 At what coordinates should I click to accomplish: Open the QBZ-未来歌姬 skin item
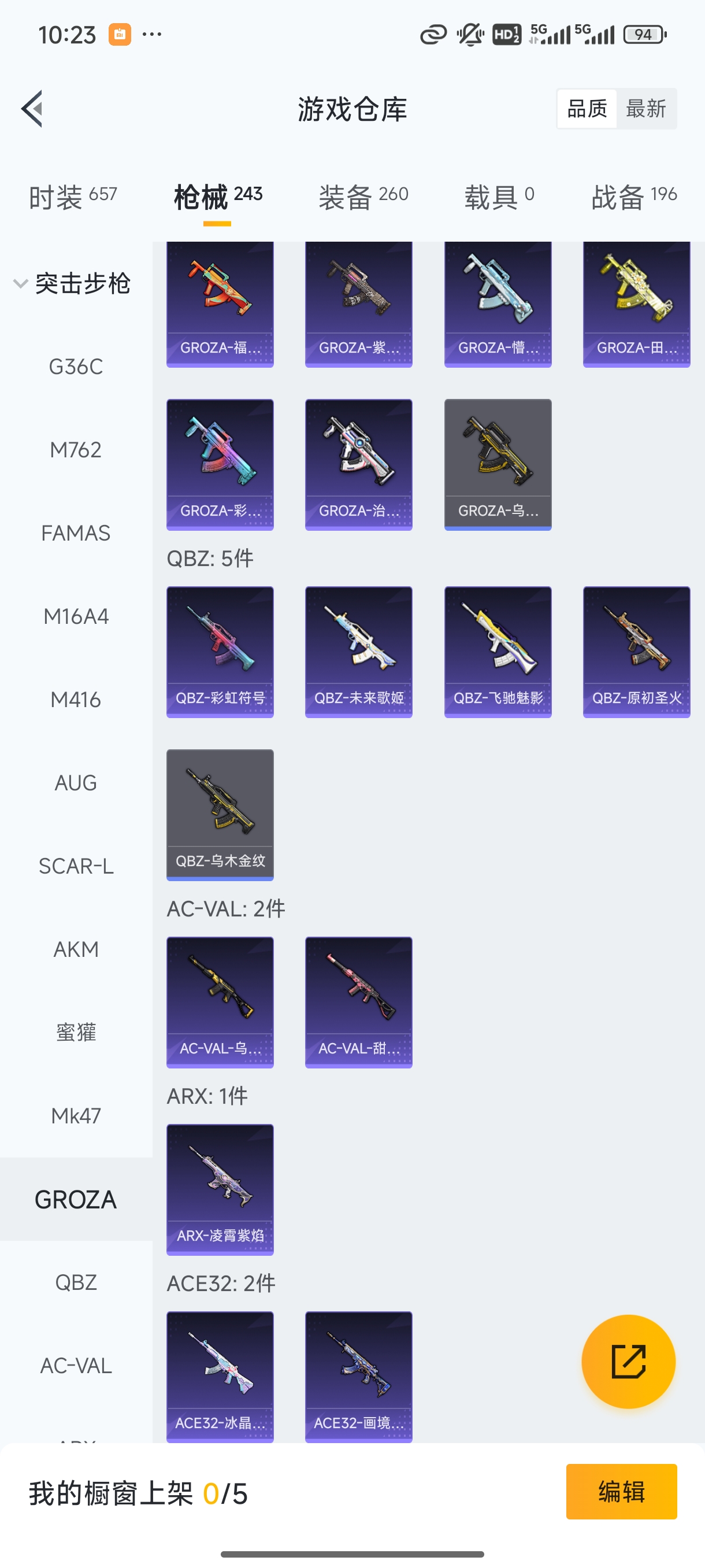click(x=359, y=652)
